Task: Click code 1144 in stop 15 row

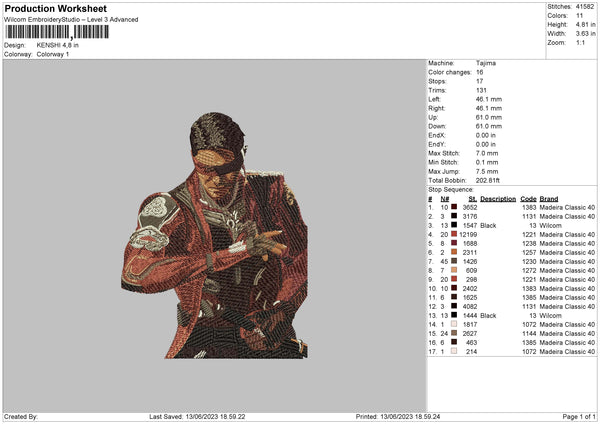Action: coord(529,334)
